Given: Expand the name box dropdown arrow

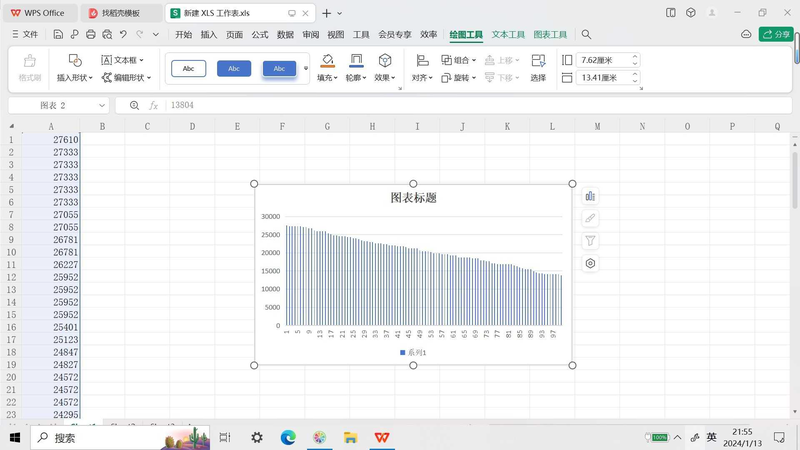Looking at the screenshot, I should [x=102, y=105].
